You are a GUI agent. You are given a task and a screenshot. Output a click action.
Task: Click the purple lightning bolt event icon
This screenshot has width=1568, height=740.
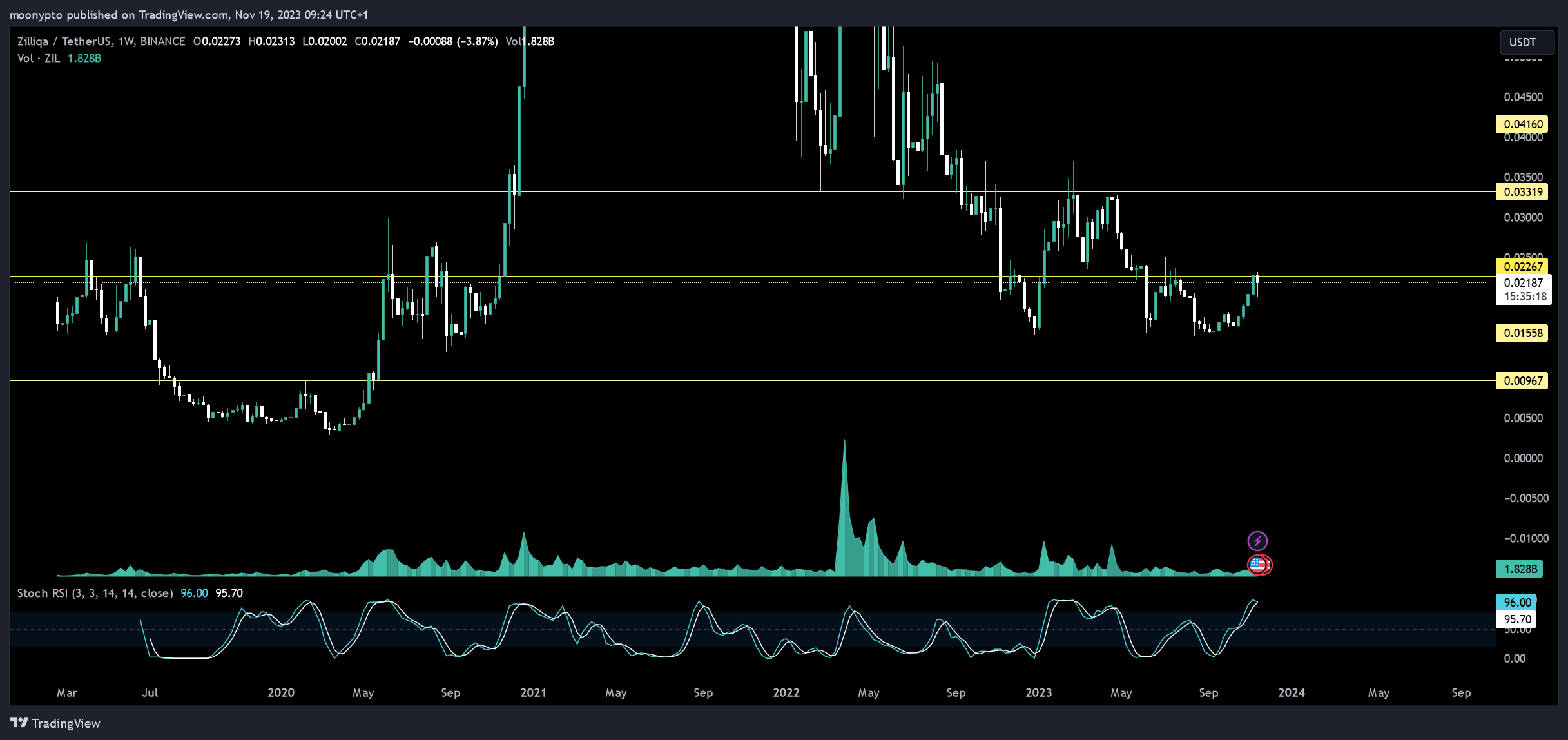coord(1257,541)
